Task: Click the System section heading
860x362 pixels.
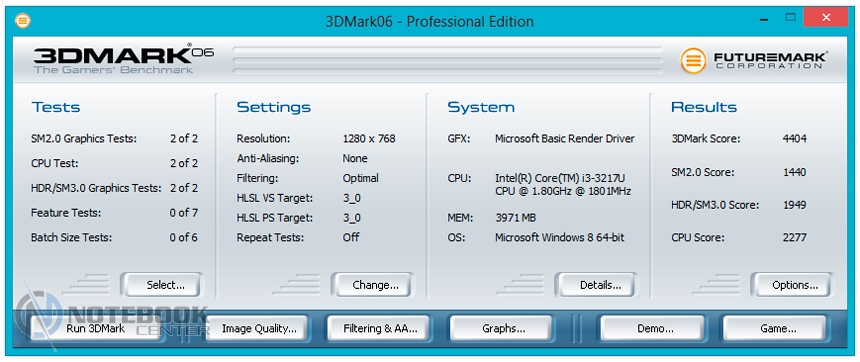Action: point(481,108)
